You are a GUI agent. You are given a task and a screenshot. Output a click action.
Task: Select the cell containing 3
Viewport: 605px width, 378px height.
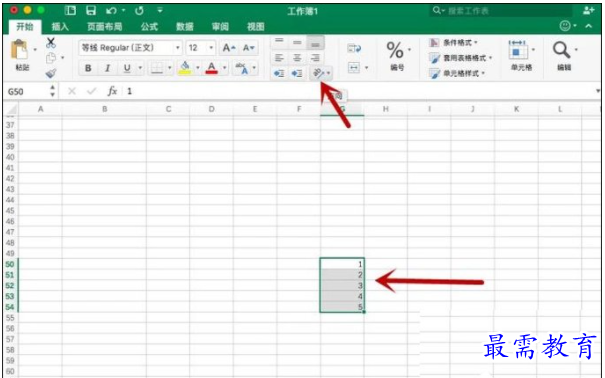coord(342,285)
